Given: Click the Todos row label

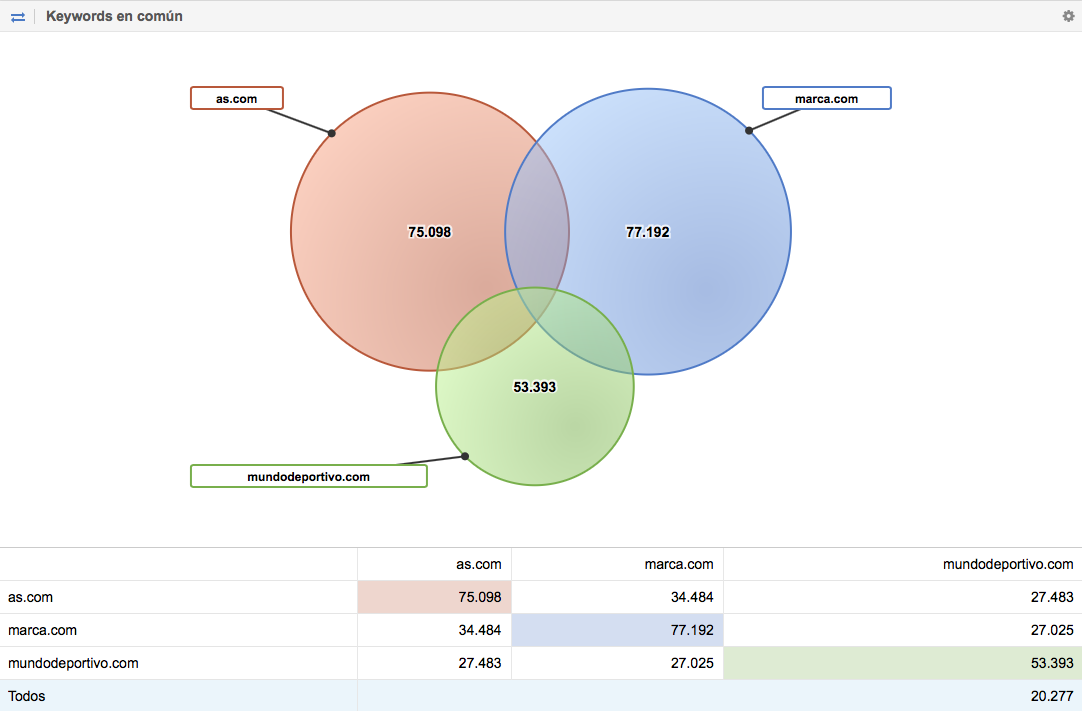Looking at the screenshot, I should point(27,696).
